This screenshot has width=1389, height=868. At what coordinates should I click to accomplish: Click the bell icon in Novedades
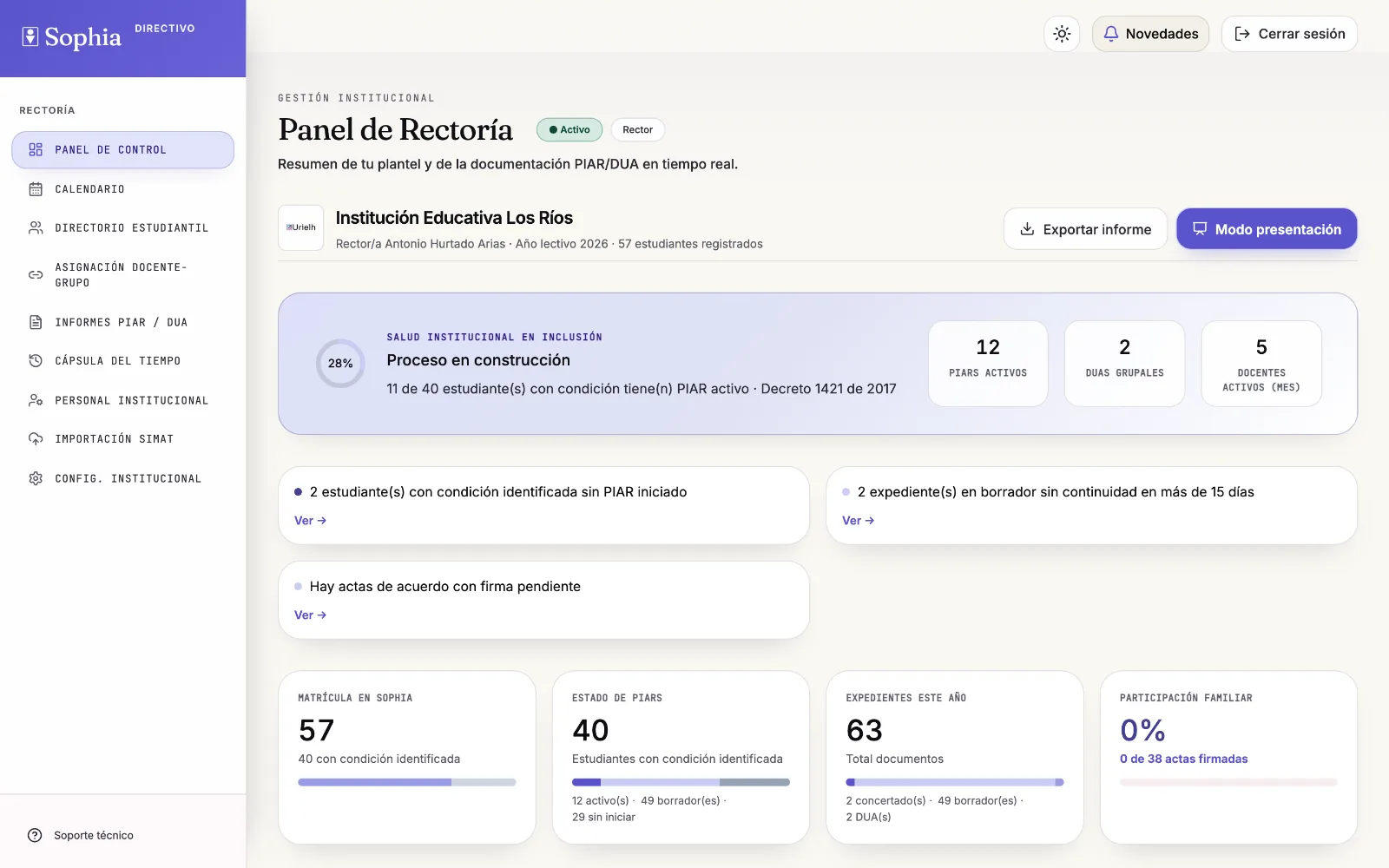coord(1110,33)
